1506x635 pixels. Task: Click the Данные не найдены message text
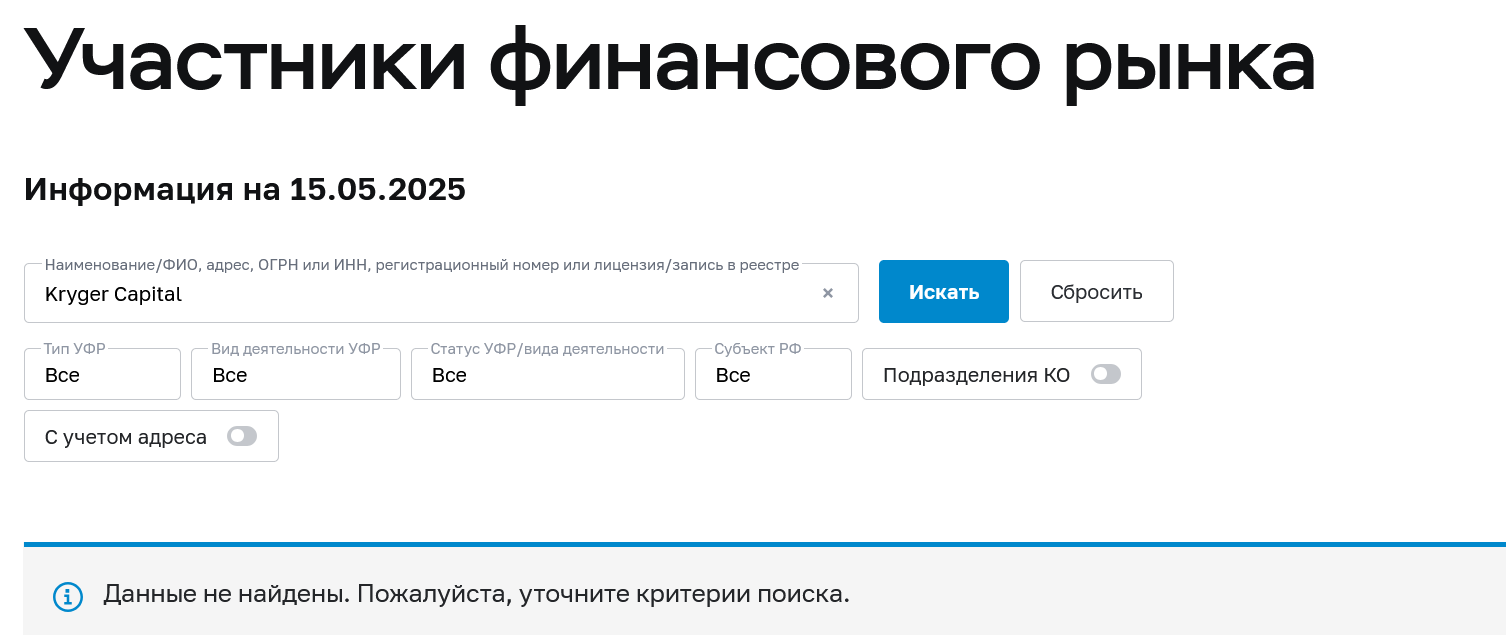tap(476, 594)
